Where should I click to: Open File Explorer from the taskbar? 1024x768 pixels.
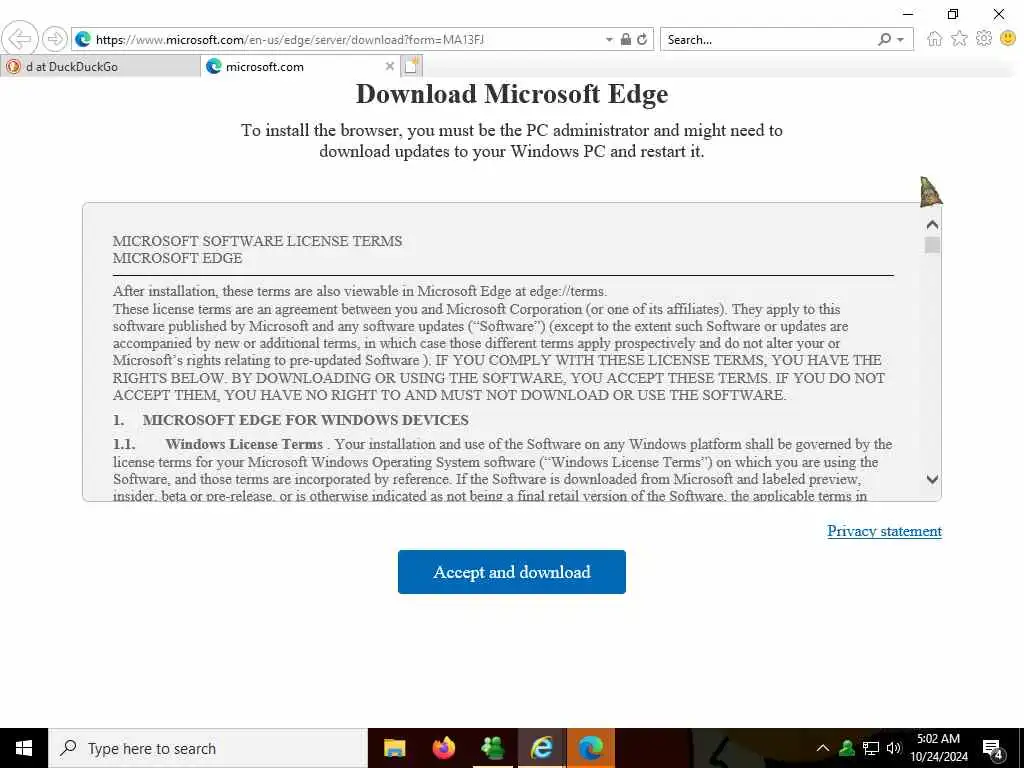click(x=394, y=748)
